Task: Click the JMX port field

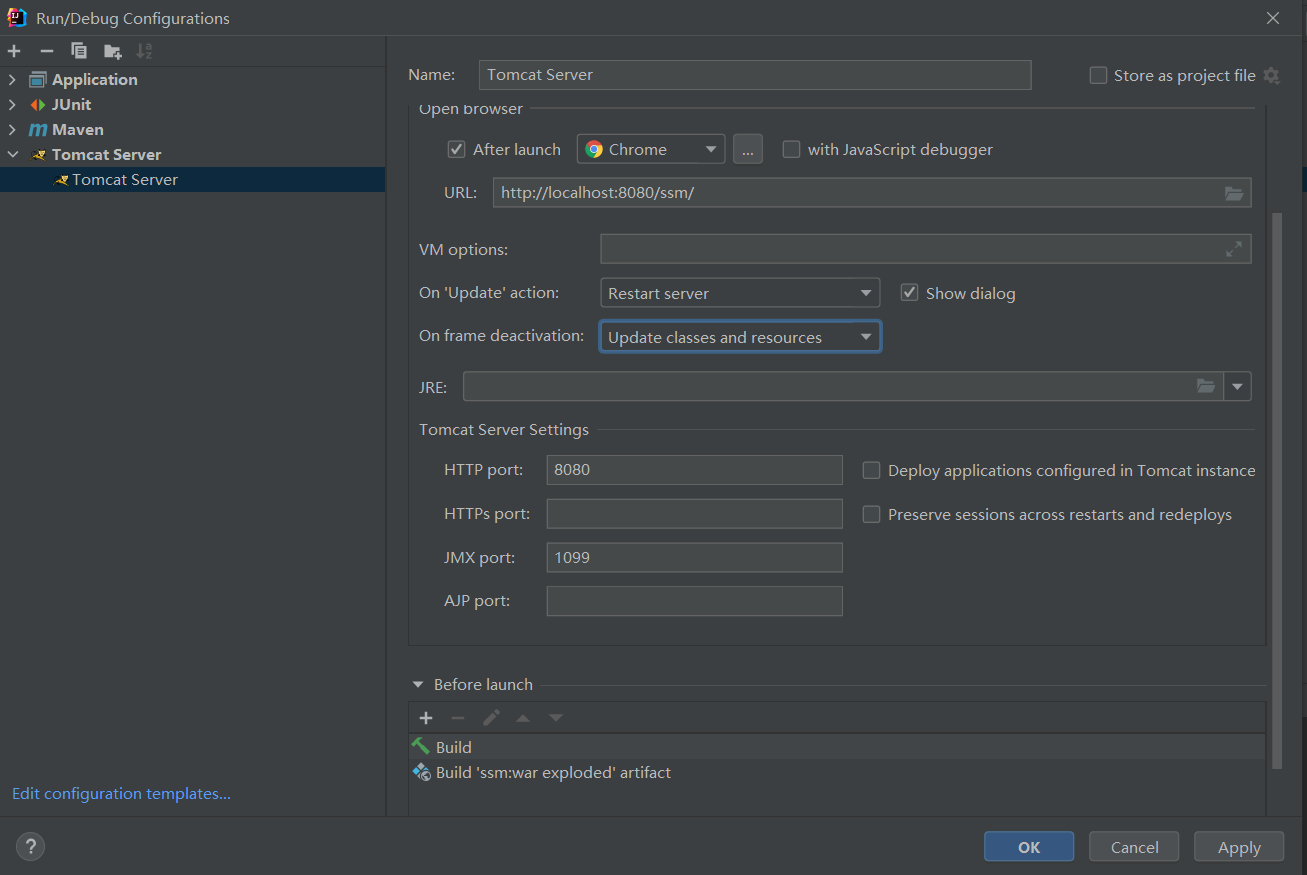Action: (695, 558)
